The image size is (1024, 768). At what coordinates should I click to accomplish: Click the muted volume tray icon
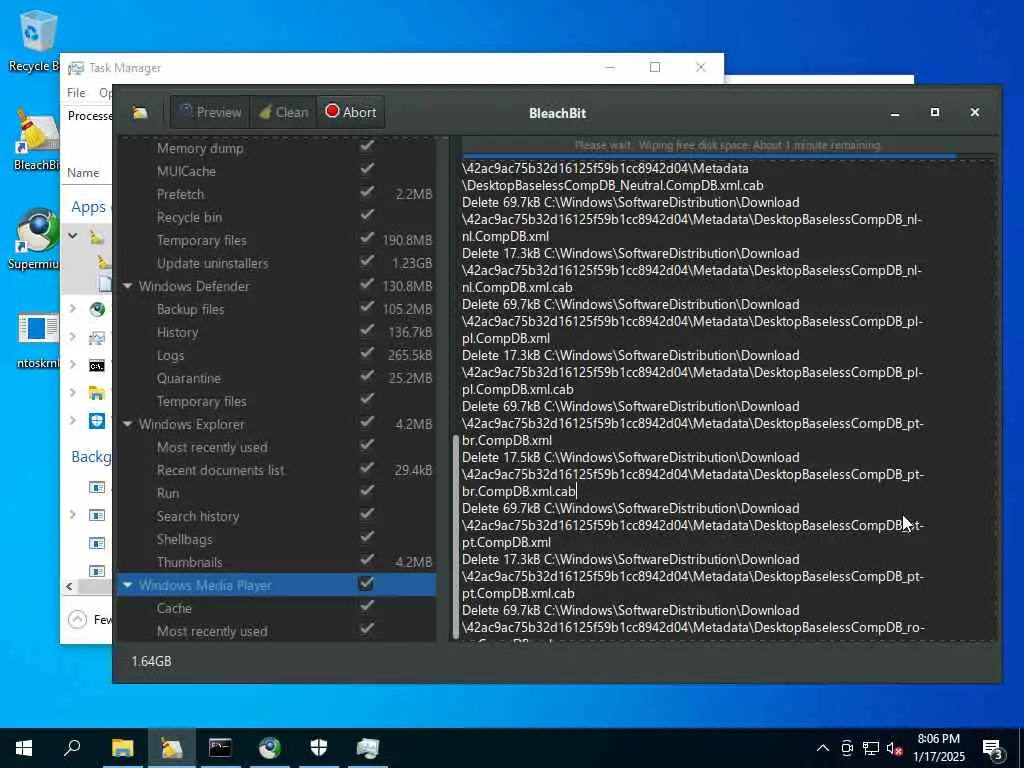point(894,748)
